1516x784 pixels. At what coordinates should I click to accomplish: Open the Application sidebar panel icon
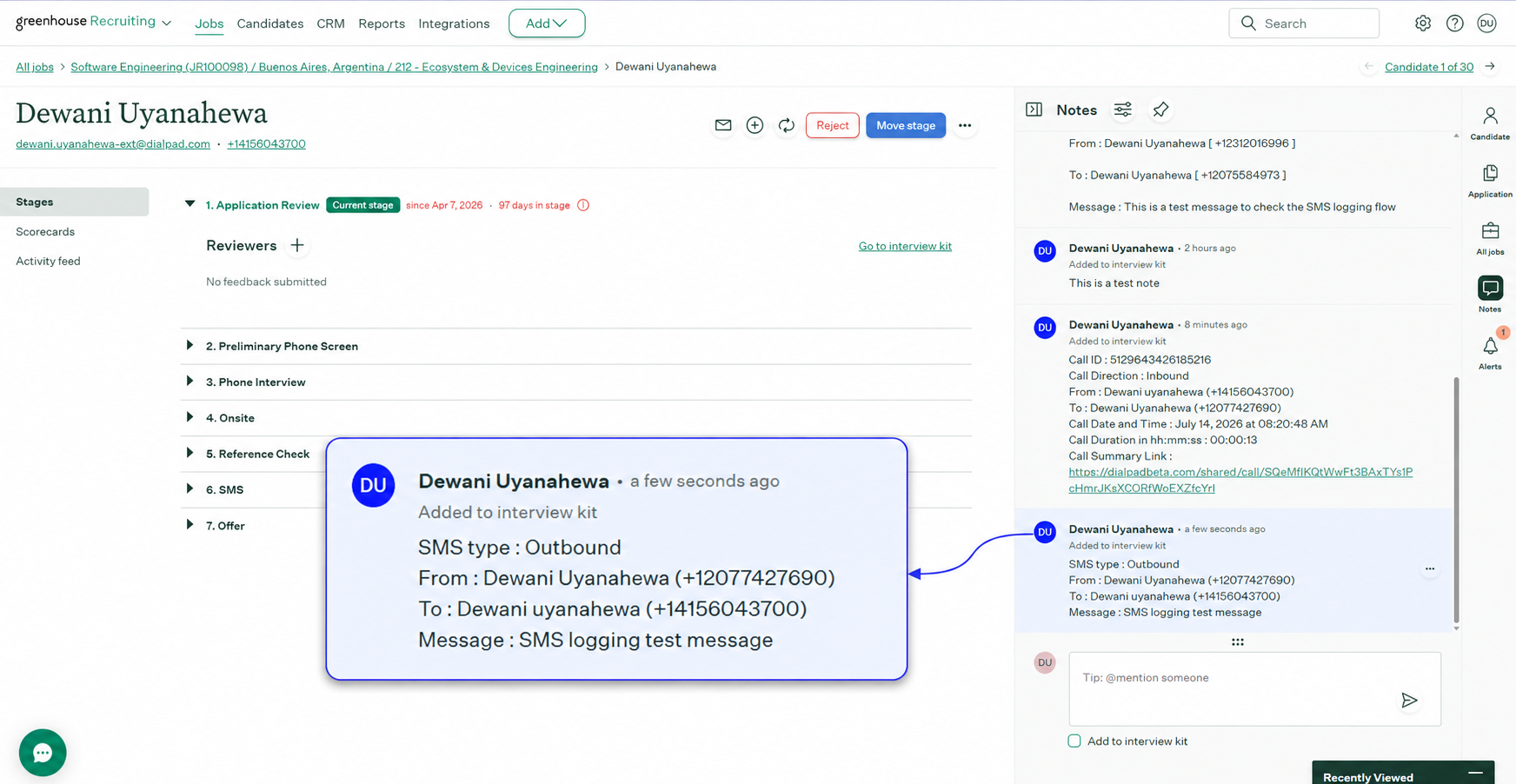(1490, 181)
